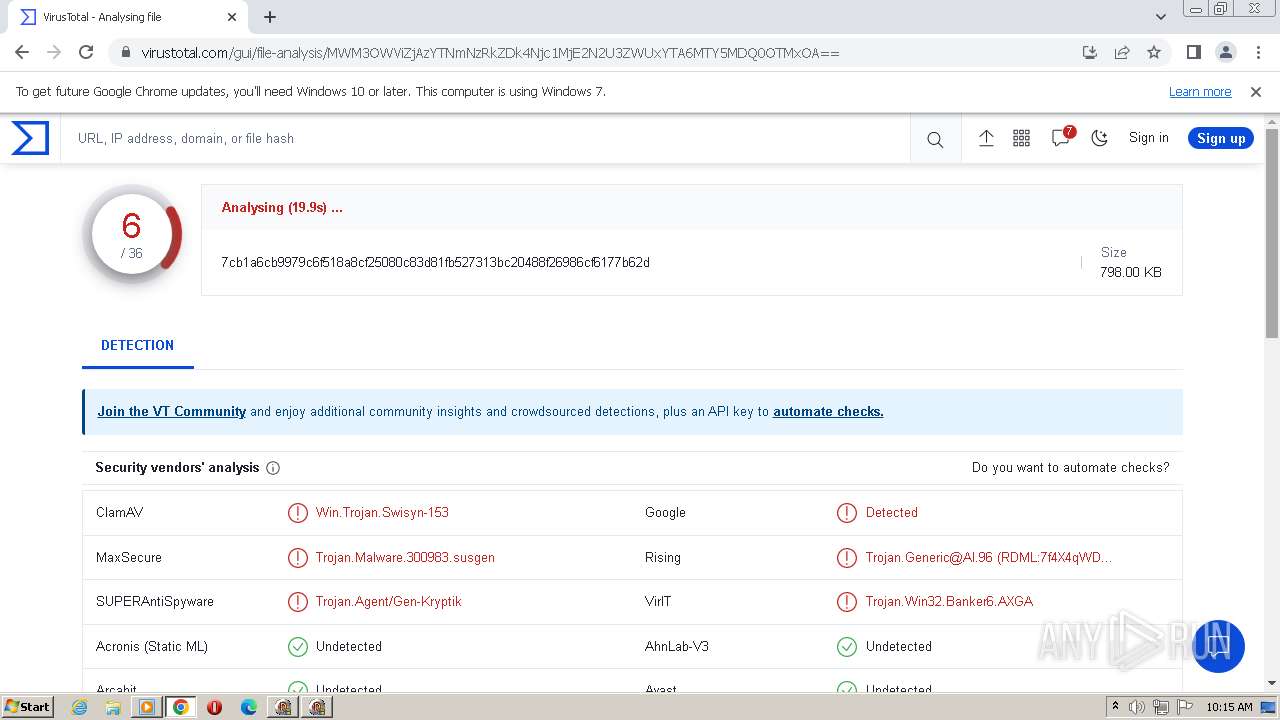Click the Security vendors' analysis info icon

[273, 468]
